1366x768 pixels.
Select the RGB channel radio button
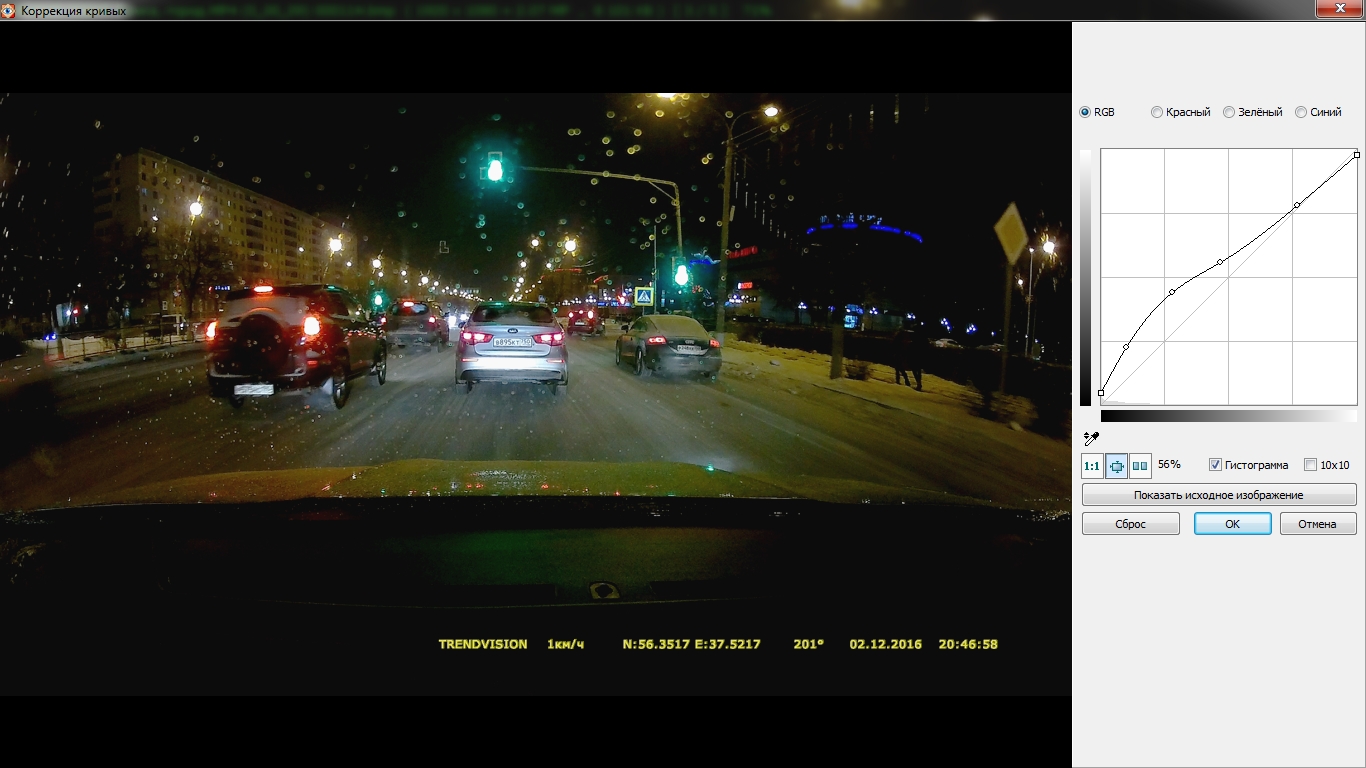click(1086, 113)
